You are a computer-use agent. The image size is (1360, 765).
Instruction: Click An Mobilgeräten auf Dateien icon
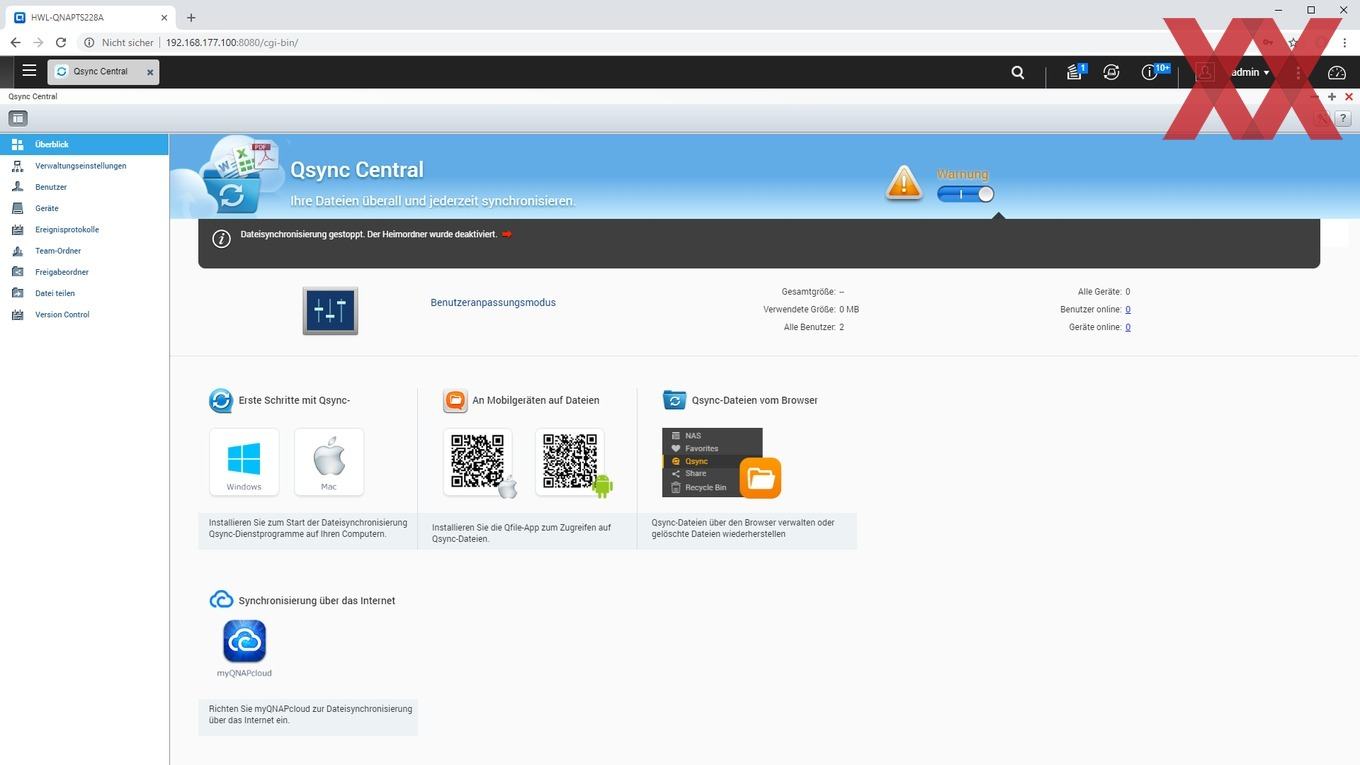pos(455,401)
